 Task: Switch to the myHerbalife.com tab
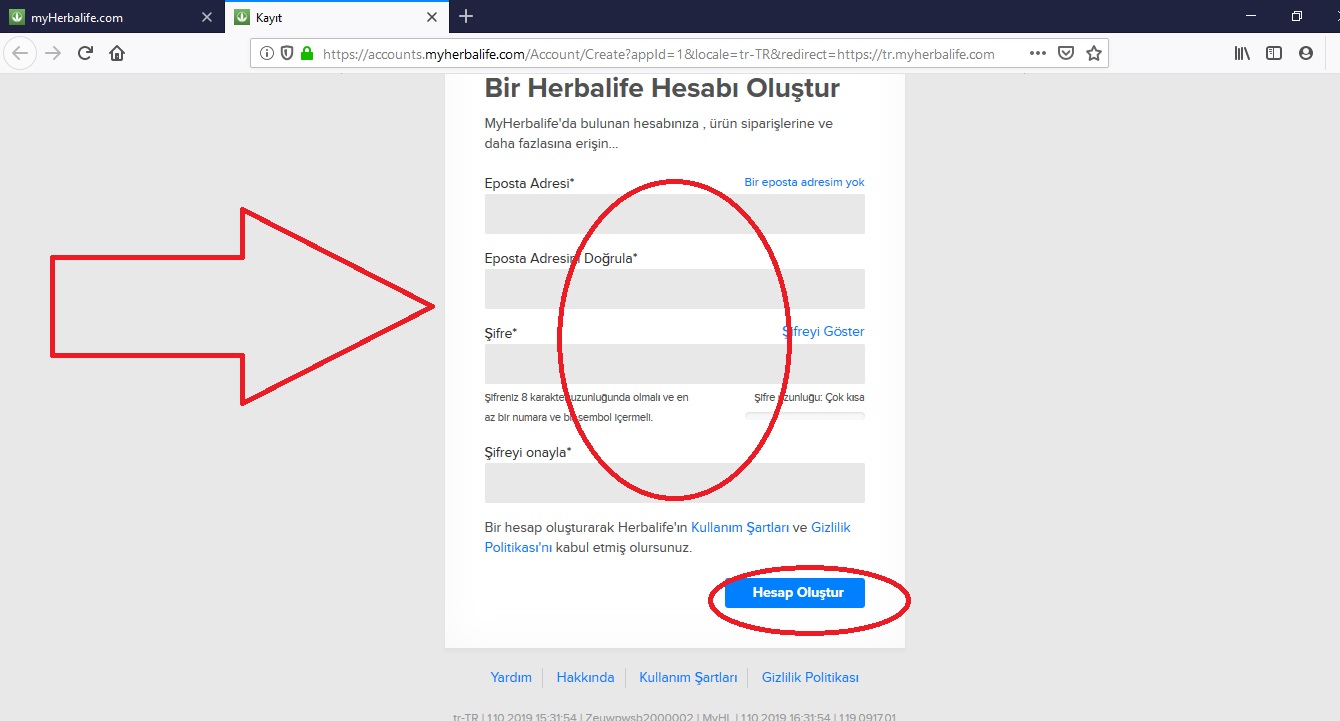coord(110,17)
